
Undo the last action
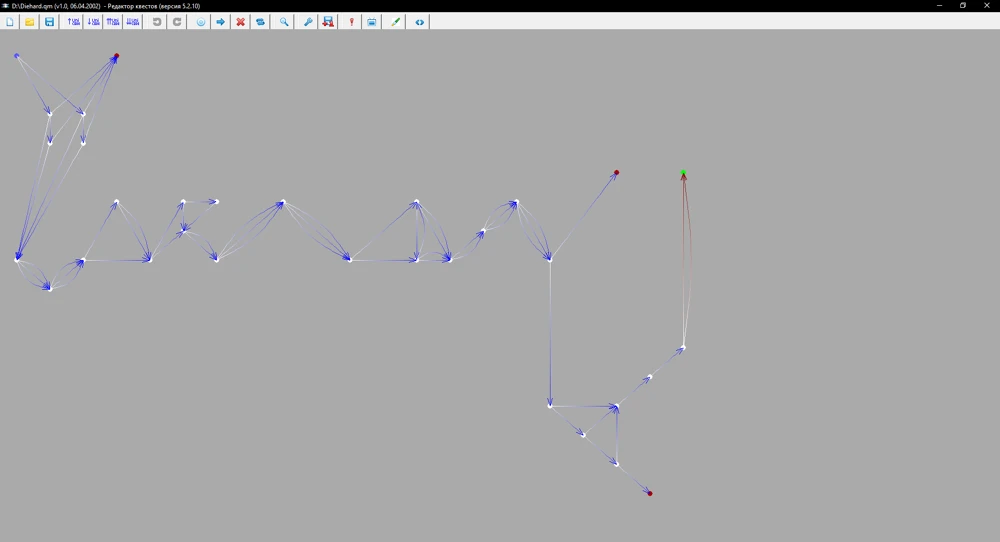[157, 22]
